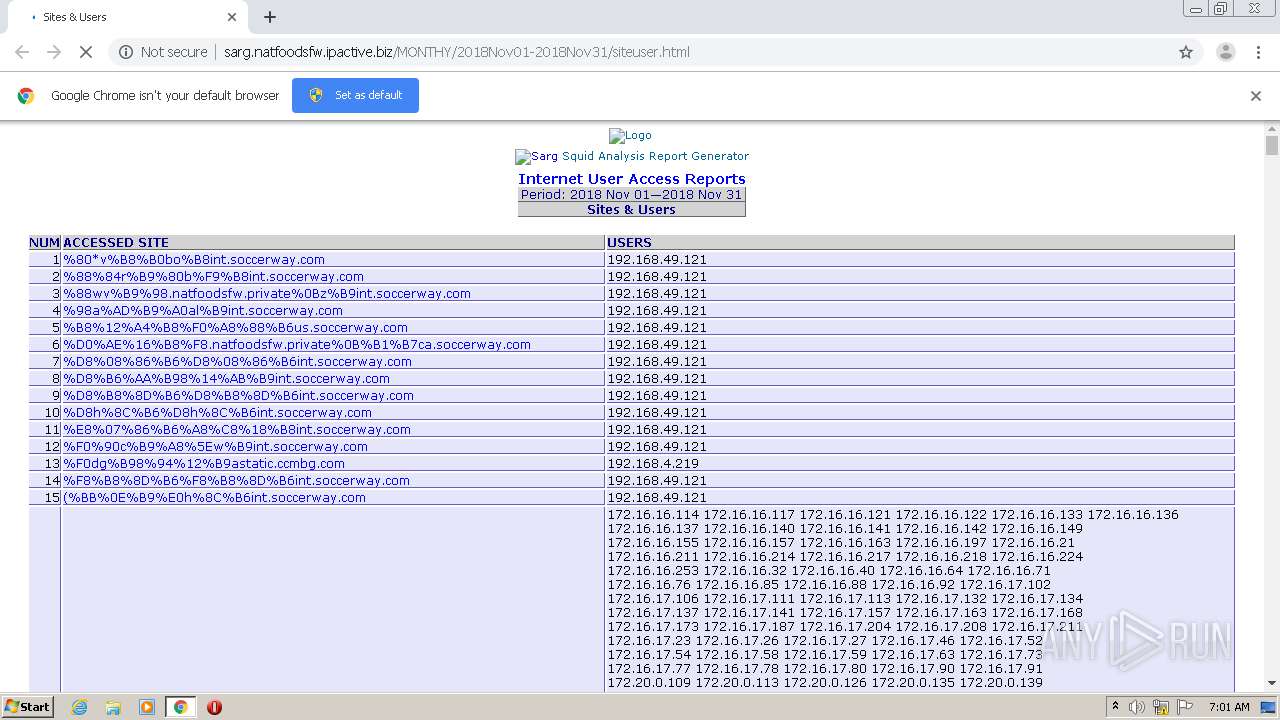This screenshot has height=720, width=1280.
Task: Open the network tray icon
Action: (x=1161, y=707)
